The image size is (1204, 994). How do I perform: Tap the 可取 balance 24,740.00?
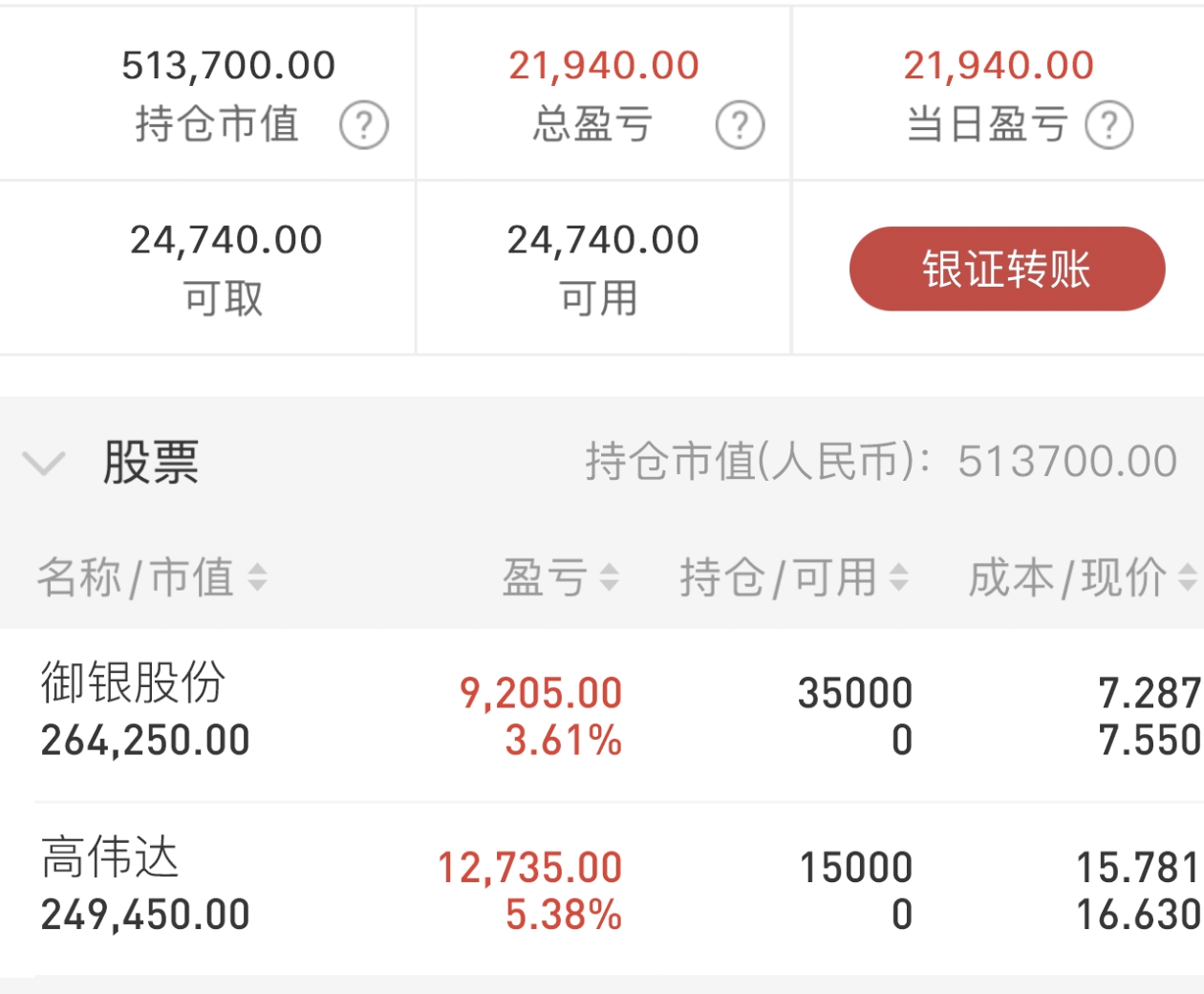click(x=226, y=240)
